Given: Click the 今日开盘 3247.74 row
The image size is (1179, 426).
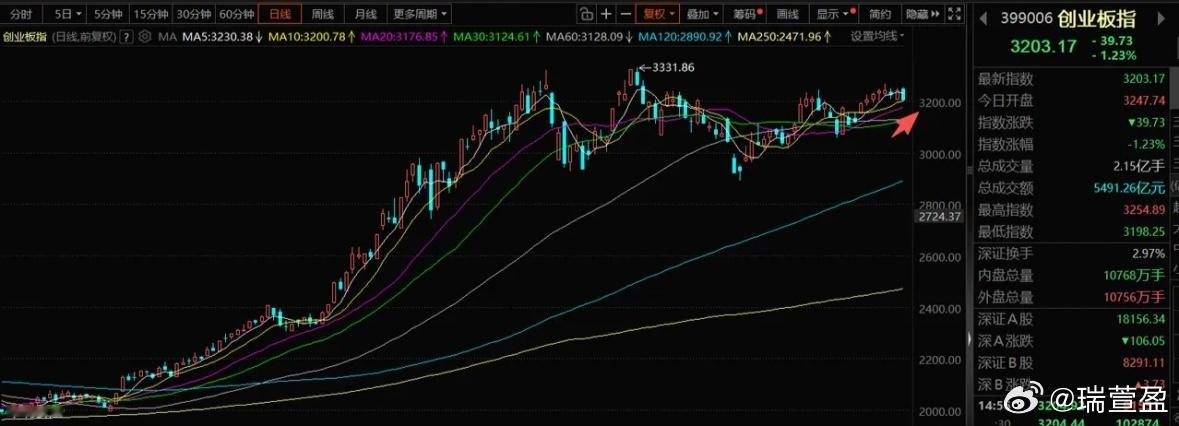Looking at the screenshot, I should pyautogui.click(x=1071, y=101).
